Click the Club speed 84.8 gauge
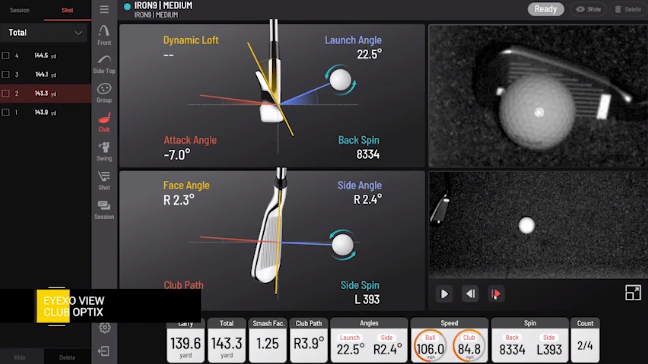This screenshot has width=648, height=364. [x=469, y=346]
